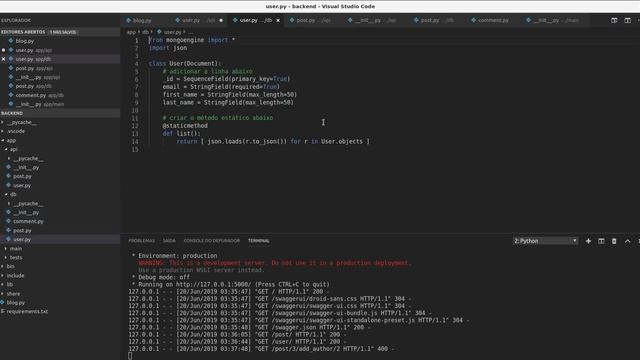Open the Console do Depurador tab
Viewport: 640px width, 360px height.
click(x=211, y=241)
